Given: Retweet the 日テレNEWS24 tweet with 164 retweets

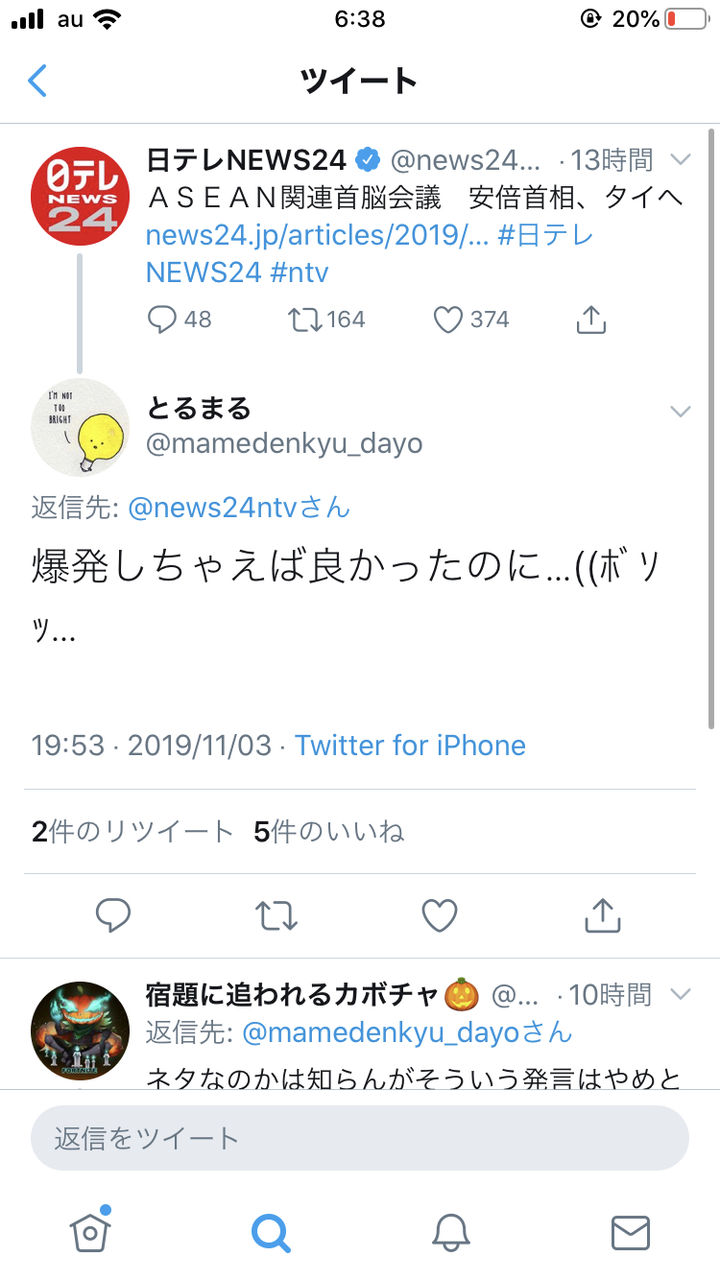Looking at the screenshot, I should click(304, 319).
